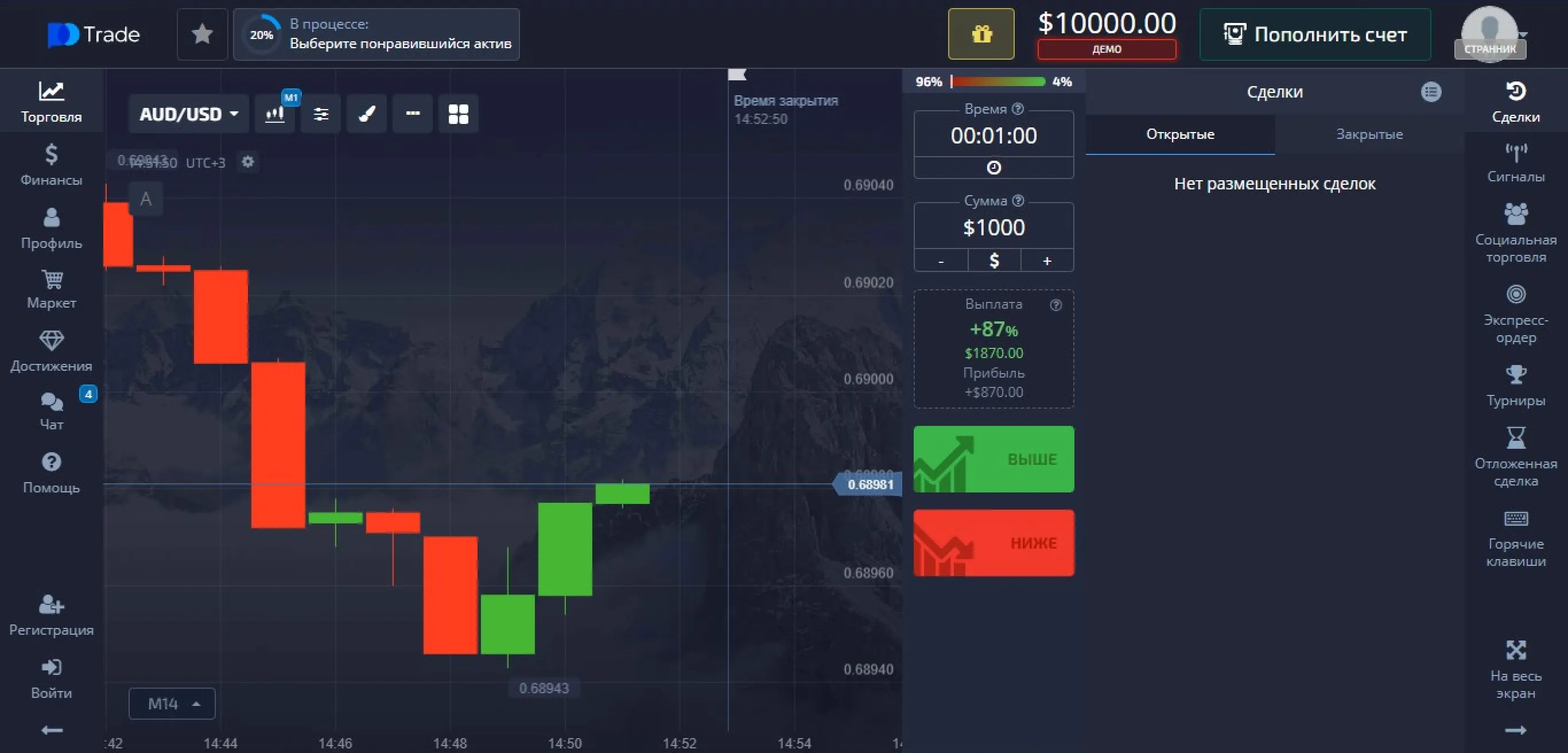The width and height of the screenshot is (1568, 753).
Task: Toggle amount currency dollar mode
Action: [993, 261]
